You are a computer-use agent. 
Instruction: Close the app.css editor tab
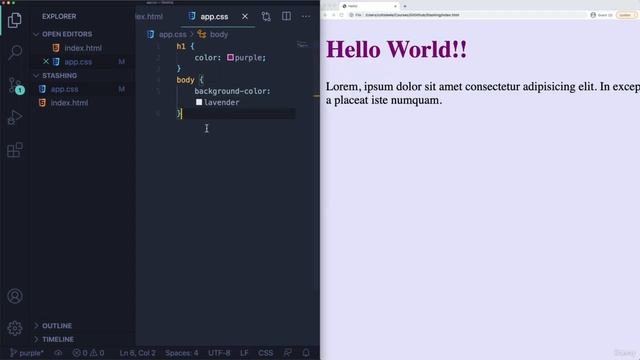(x=244, y=16)
